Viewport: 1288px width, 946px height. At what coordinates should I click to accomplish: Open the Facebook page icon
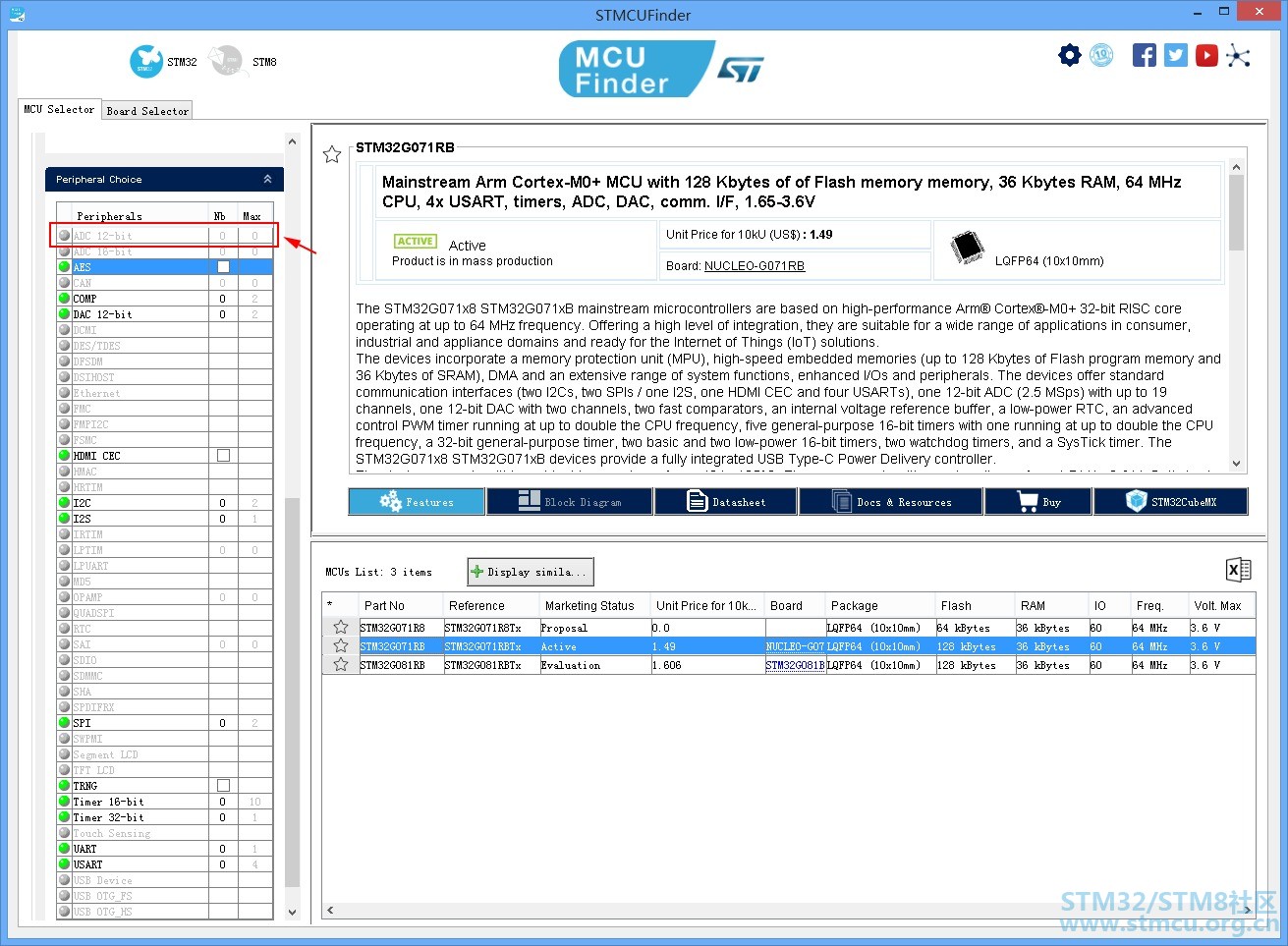(x=1145, y=55)
